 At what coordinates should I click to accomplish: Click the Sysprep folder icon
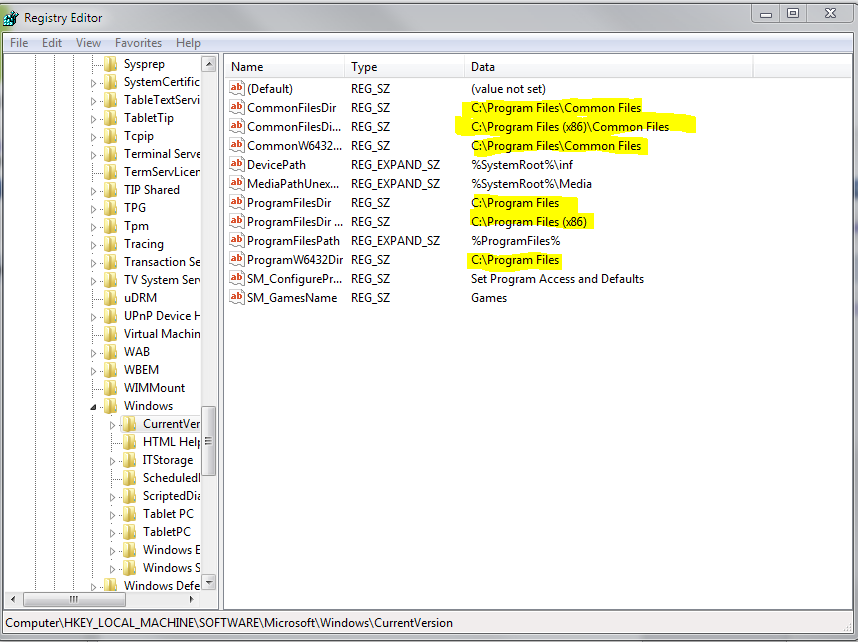coord(111,64)
